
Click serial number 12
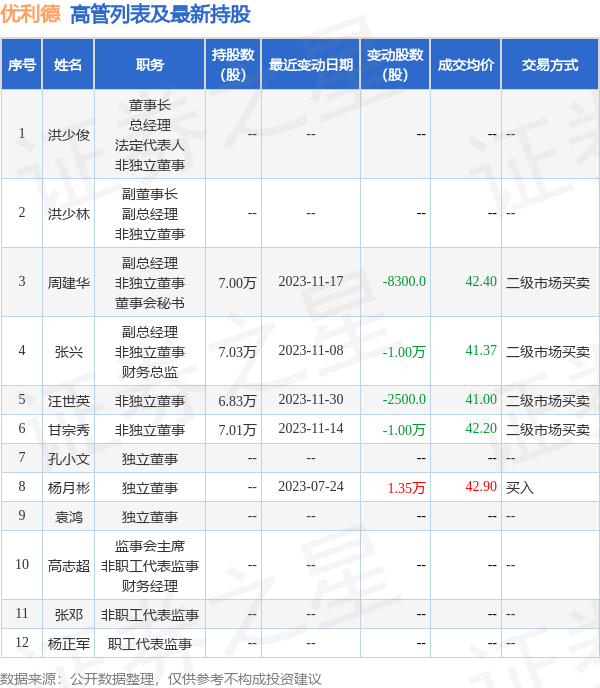pyautogui.click(x=22, y=642)
